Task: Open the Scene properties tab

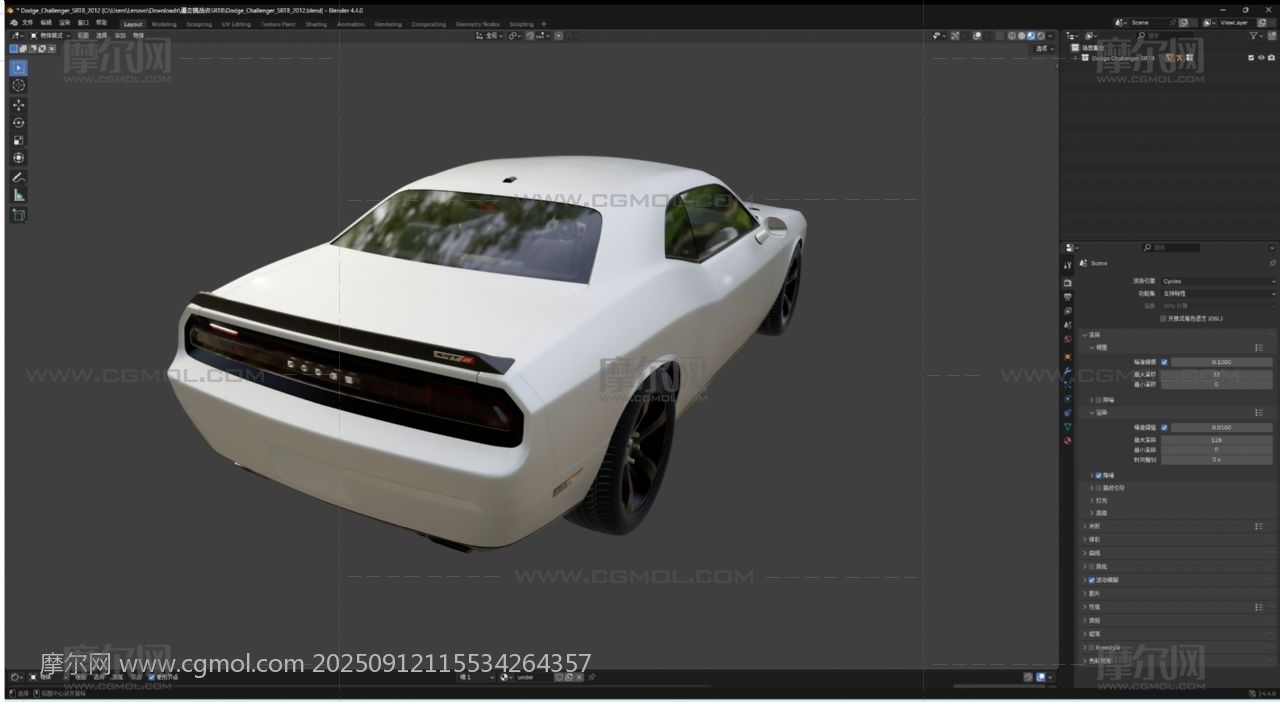Action: tap(1068, 325)
